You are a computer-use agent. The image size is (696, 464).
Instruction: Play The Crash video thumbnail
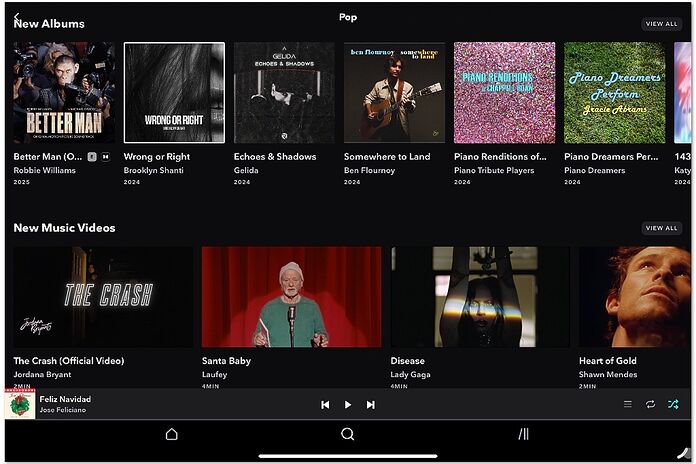pos(103,297)
